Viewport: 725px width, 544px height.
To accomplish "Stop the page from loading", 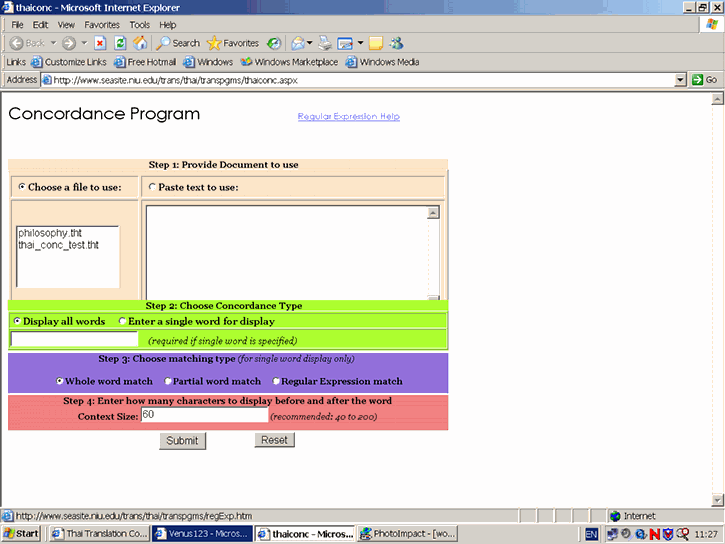I will pos(100,43).
